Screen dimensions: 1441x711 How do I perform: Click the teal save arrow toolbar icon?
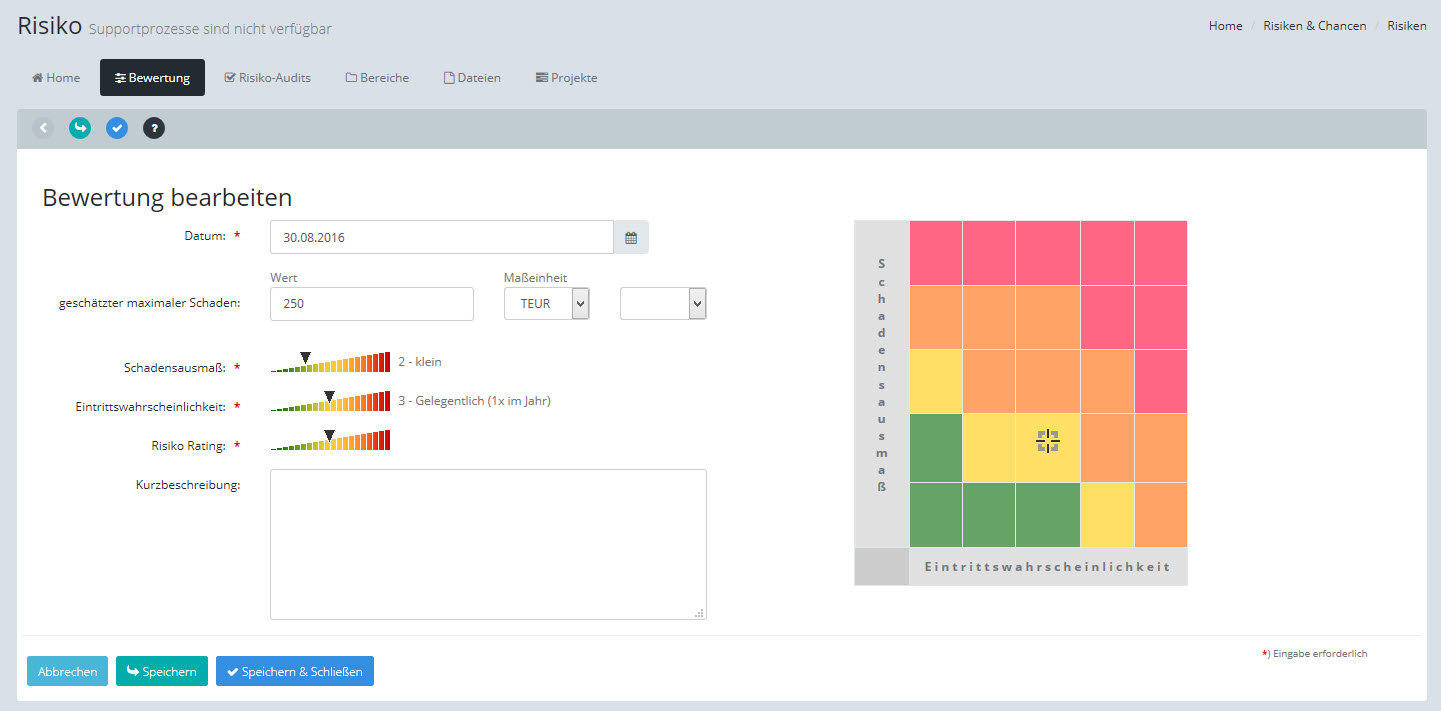tap(80, 128)
